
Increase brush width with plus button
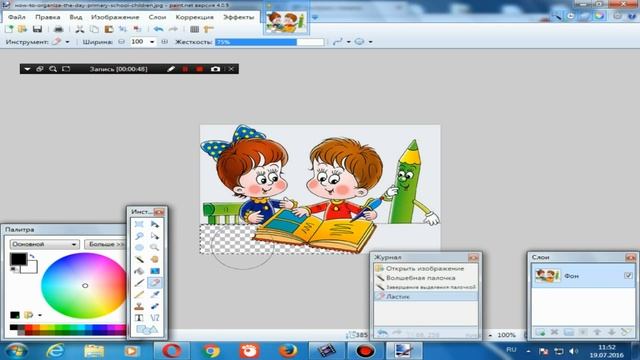click(x=164, y=42)
